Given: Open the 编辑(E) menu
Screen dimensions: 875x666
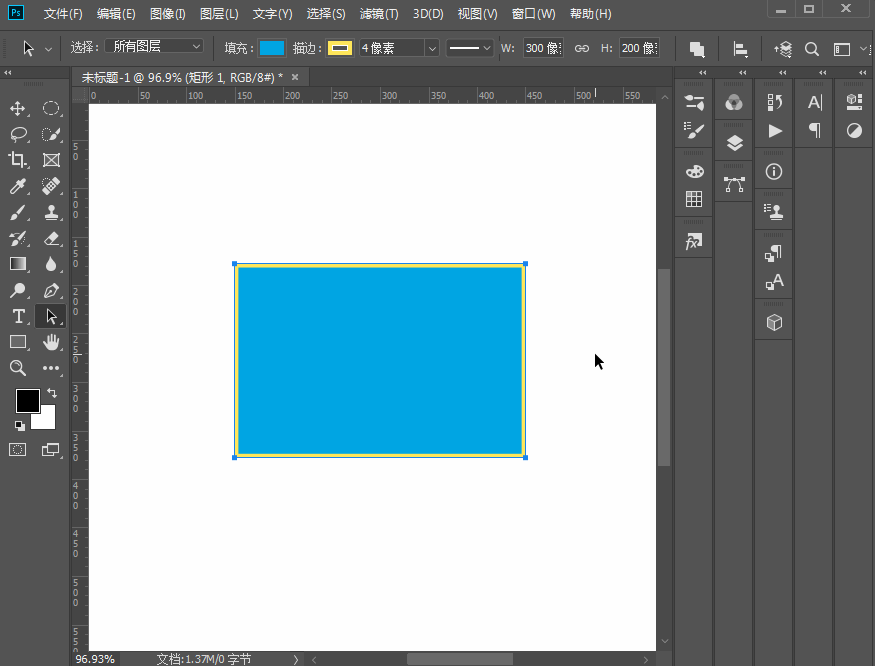Looking at the screenshot, I should (x=116, y=14).
